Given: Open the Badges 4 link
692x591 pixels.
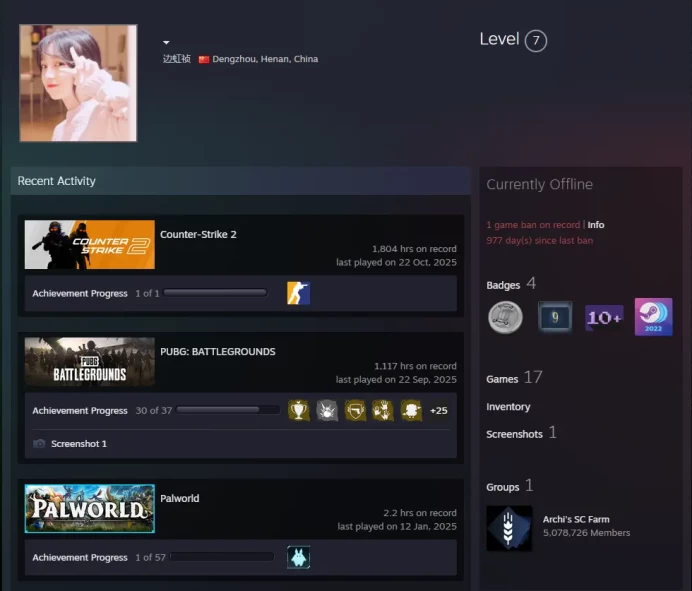Looking at the screenshot, I should pyautogui.click(x=511, y=284).
